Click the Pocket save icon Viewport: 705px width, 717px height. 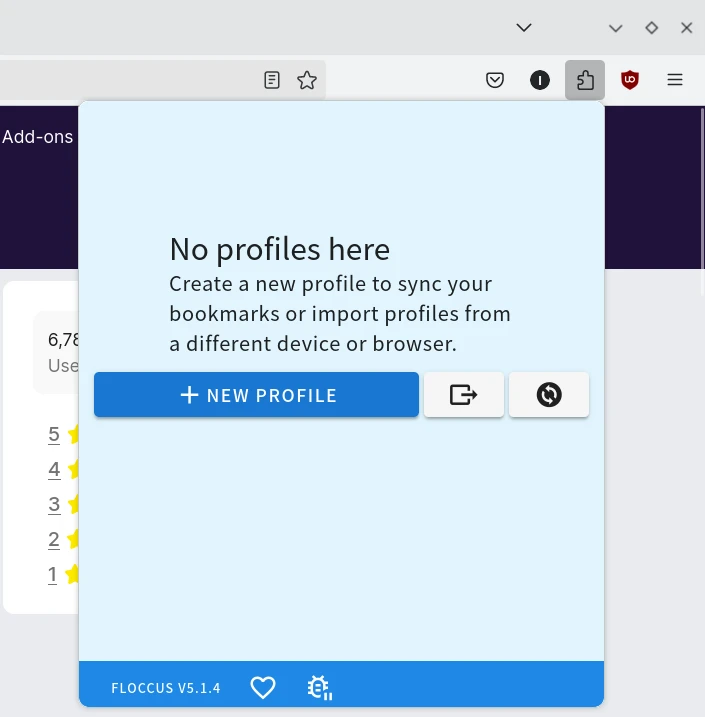pos(495,80)
